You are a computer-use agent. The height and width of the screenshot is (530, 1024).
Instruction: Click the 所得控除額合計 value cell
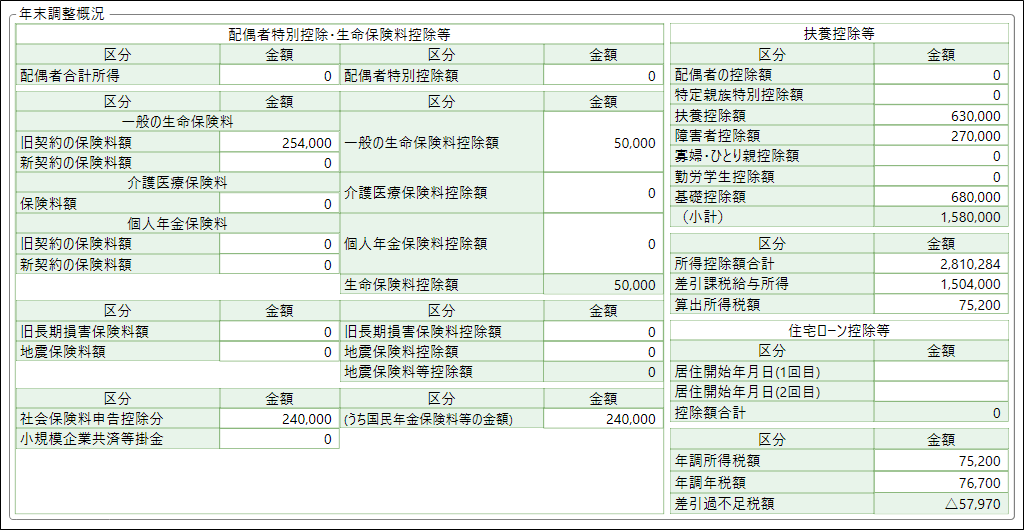pyautogui.click(x=941, y=264)
